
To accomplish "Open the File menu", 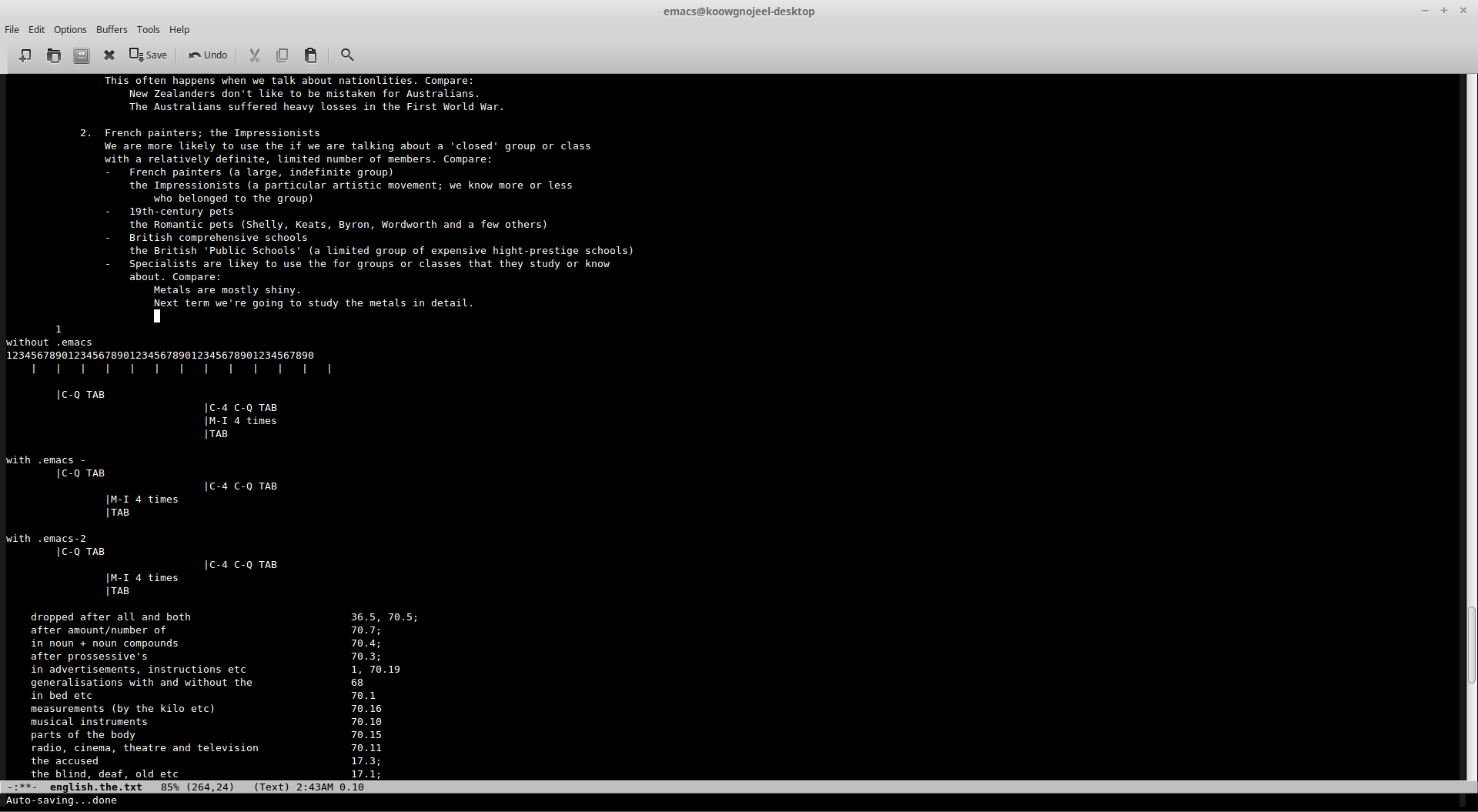I will 12,29.
